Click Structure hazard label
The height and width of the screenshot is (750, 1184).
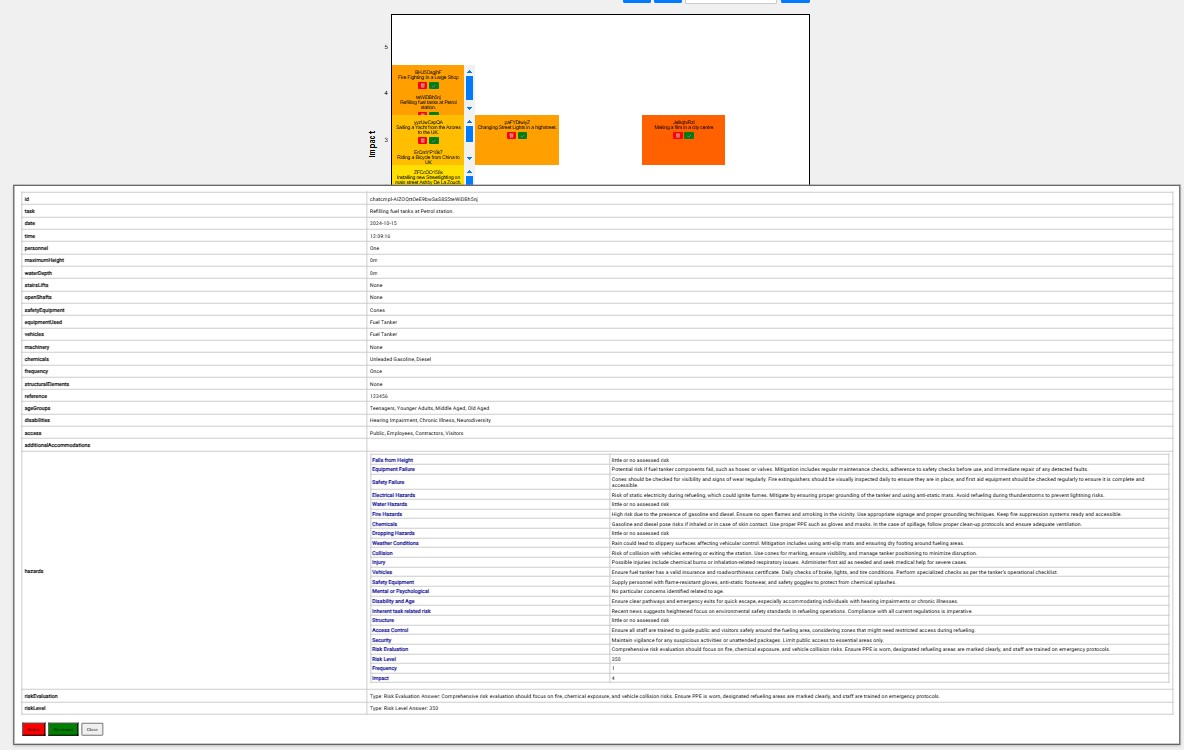click(x=383, y=620)
